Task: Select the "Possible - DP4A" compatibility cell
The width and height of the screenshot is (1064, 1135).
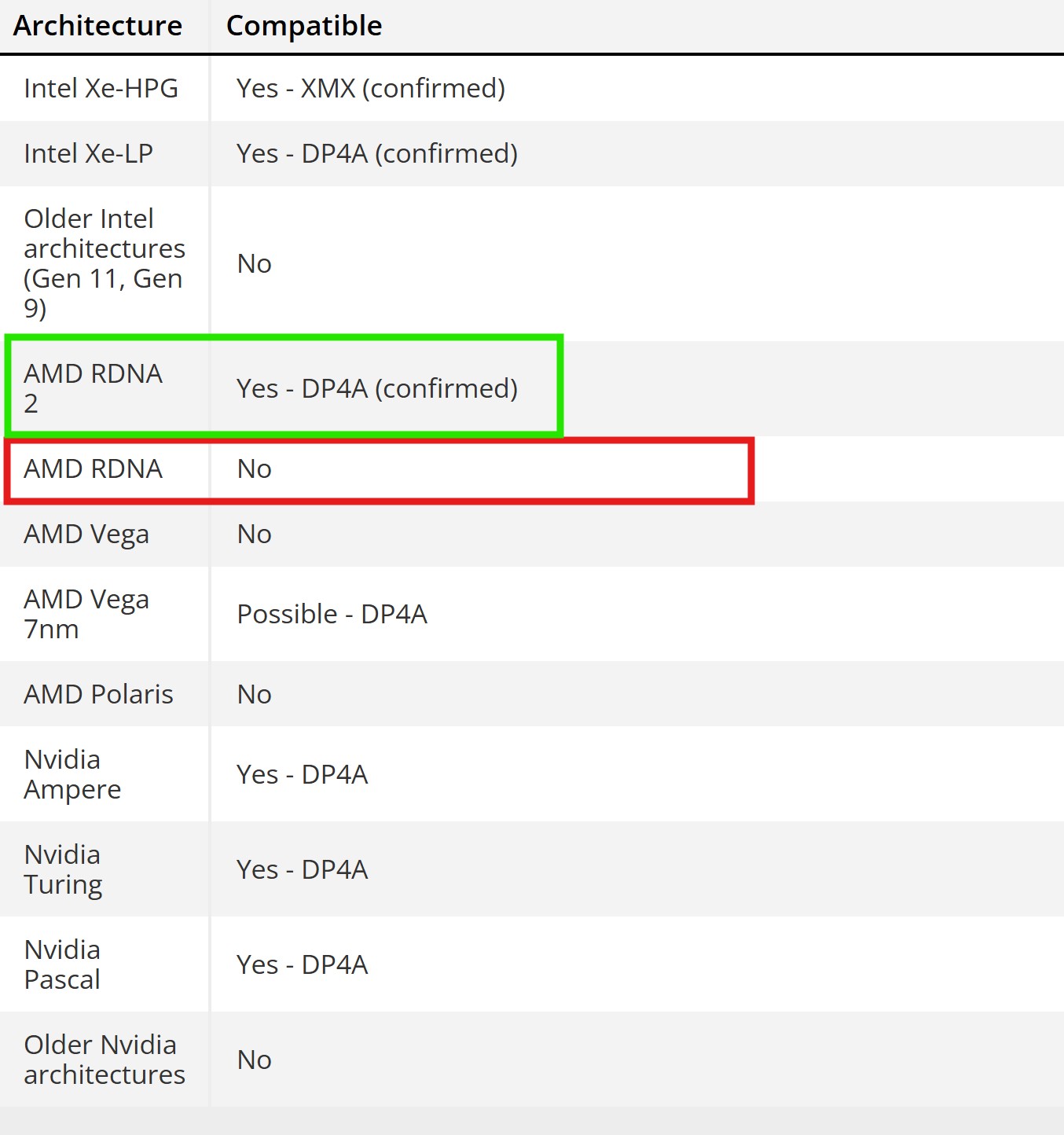Action: (332, 614)
